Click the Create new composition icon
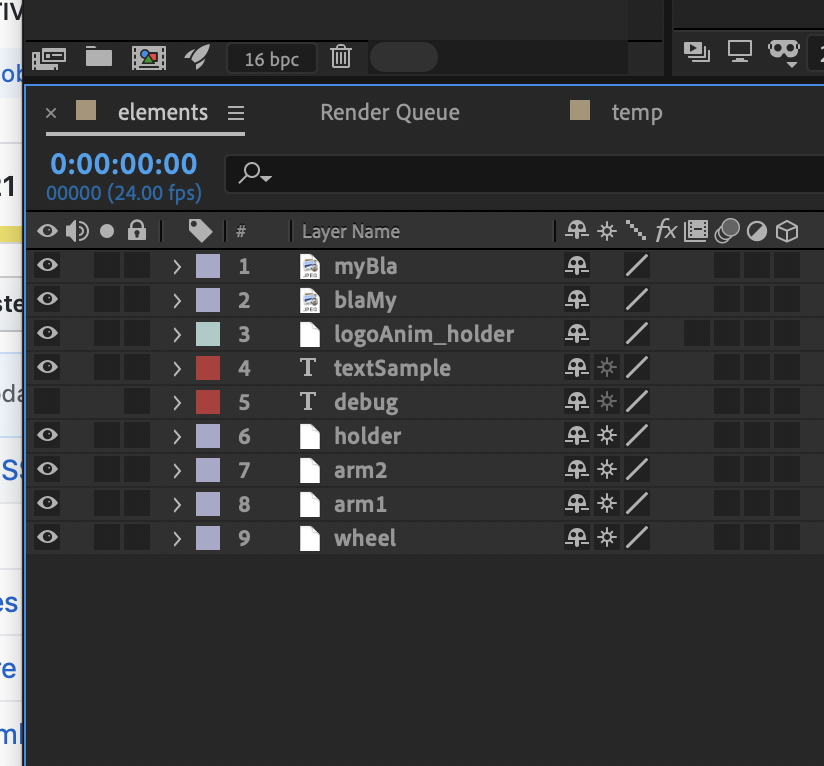The image size is (824, 766). (149, 57)
